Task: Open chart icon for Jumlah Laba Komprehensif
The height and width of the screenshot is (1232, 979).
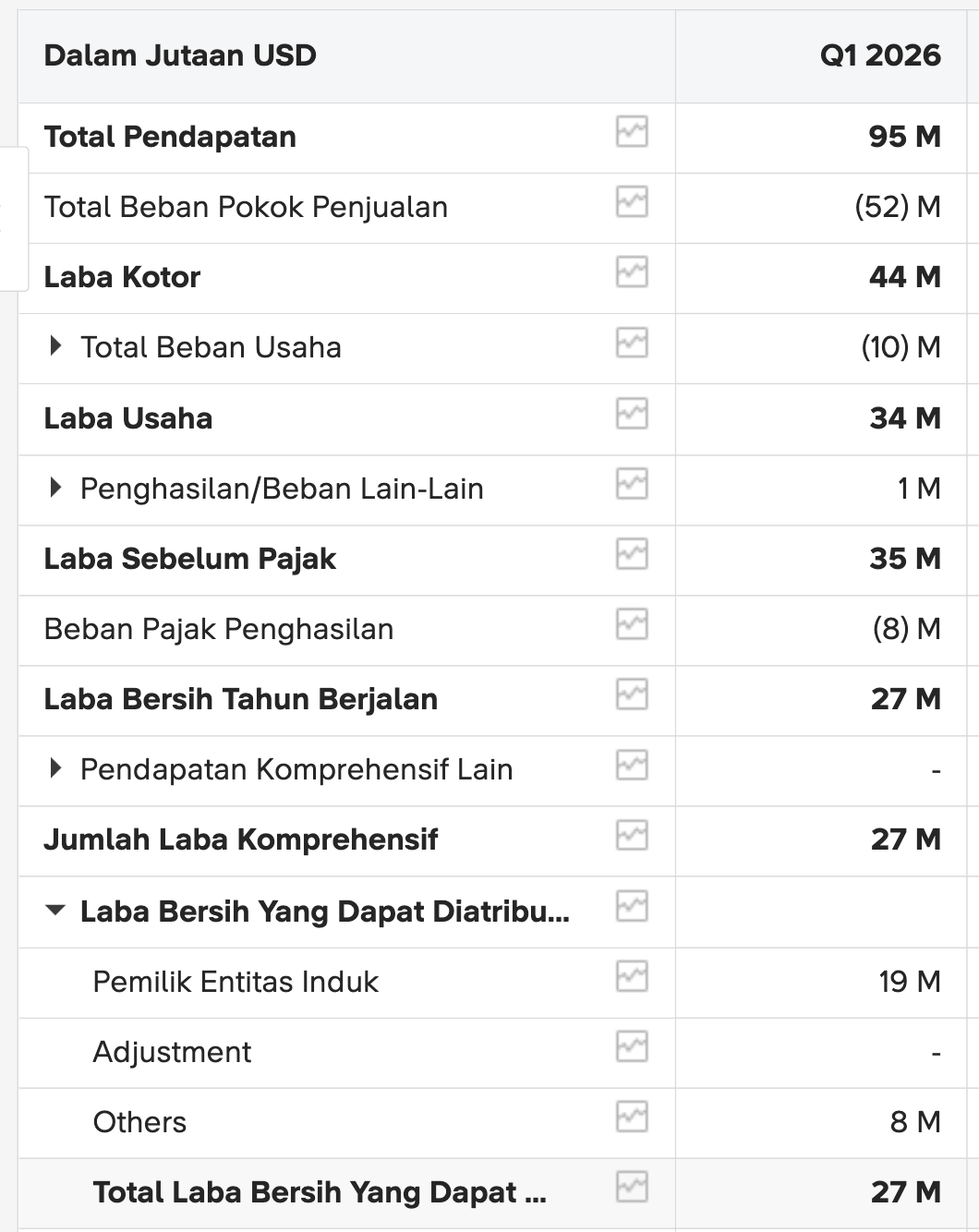Action: (632, 835)
